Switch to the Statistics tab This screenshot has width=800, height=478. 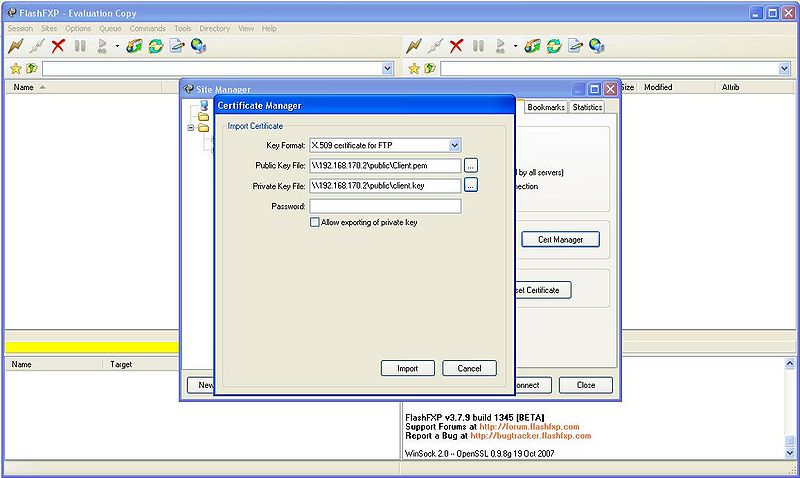[587, 107]
